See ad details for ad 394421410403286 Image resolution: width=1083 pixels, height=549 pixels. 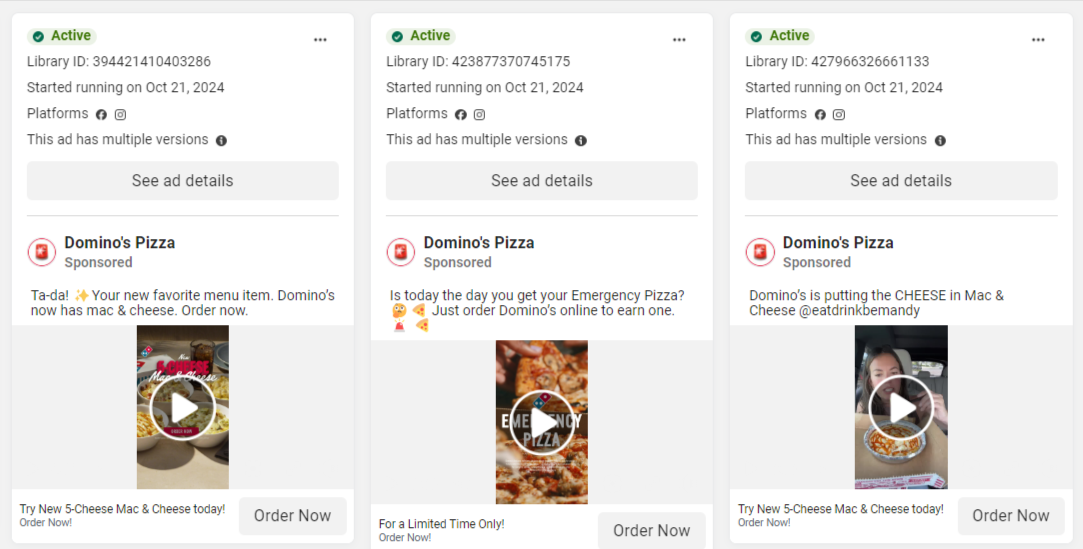click(x=182, y=181)
